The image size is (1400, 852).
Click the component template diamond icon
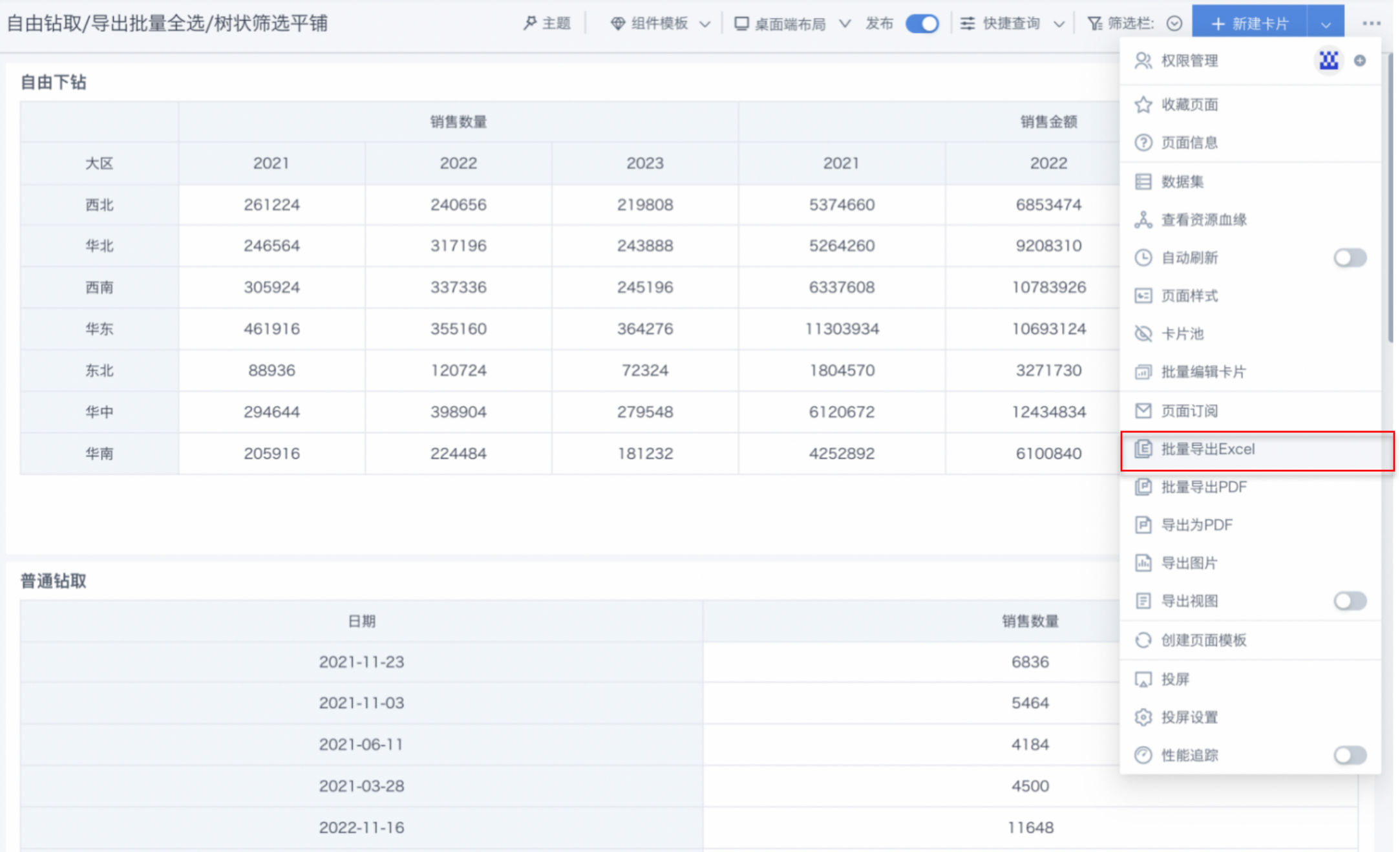tap(618, 24)
